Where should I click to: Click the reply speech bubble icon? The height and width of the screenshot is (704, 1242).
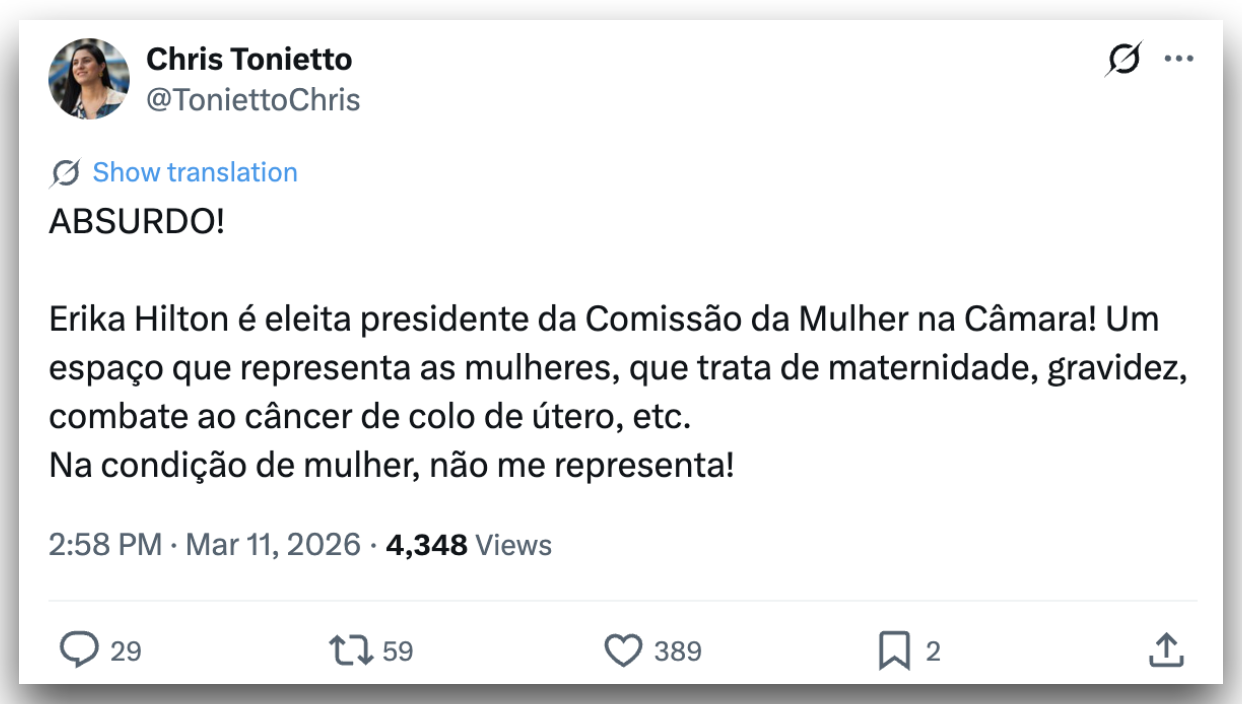(x=80, y=652)
